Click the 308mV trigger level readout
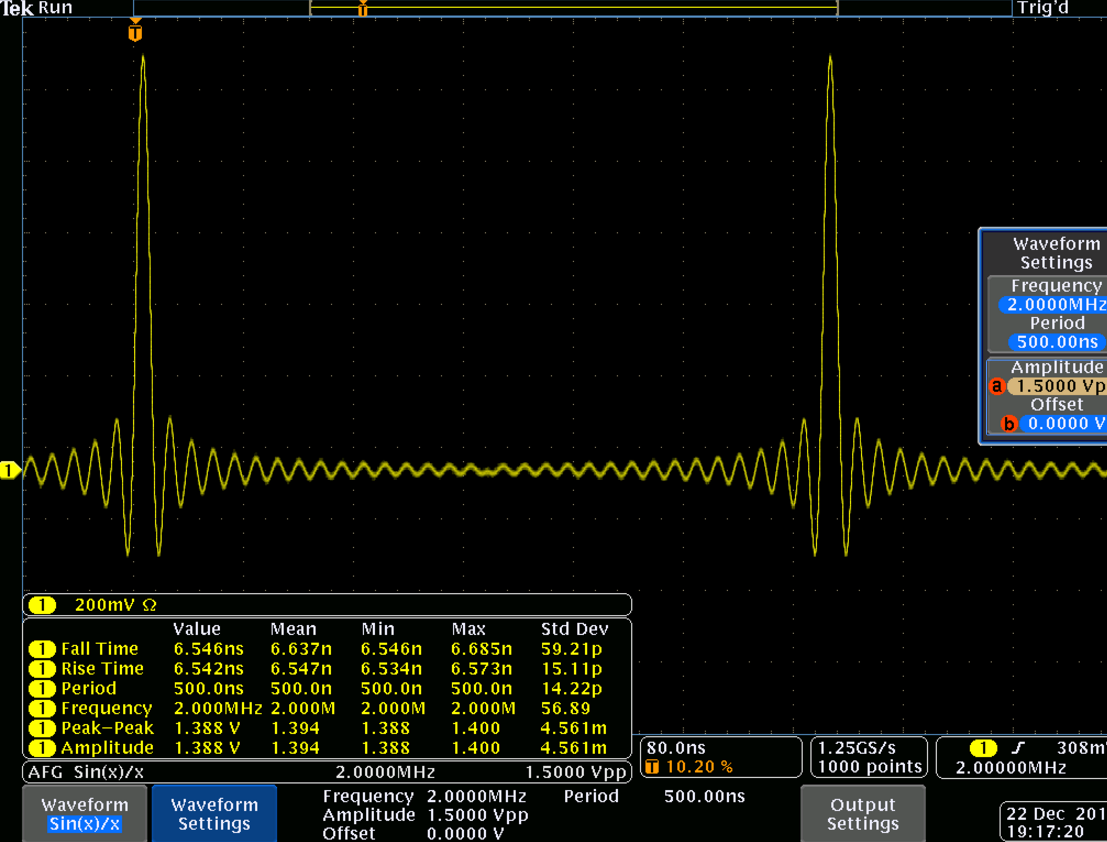The width and height of the screenshot is (1107, 842). point(1082,748)
